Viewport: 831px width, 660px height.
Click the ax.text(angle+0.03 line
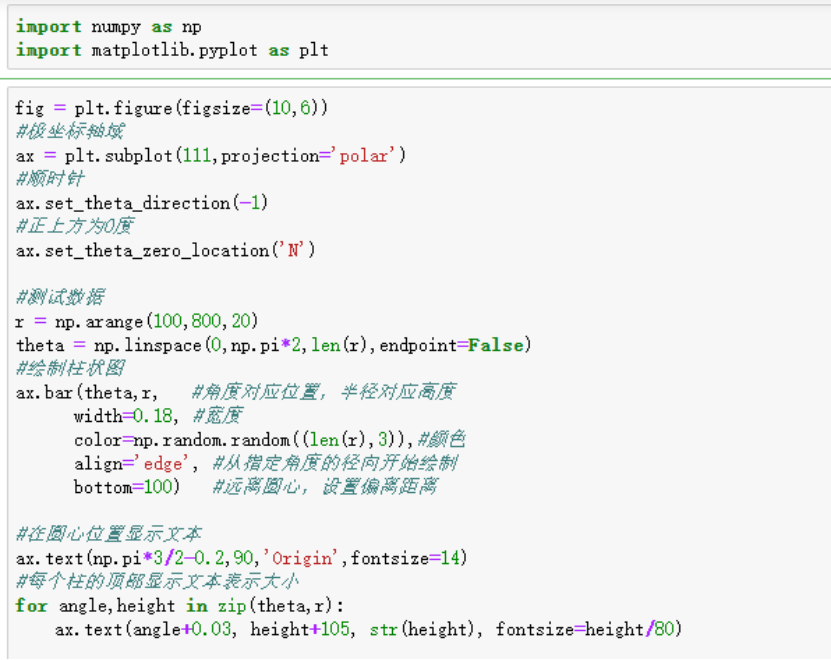pyautogui.click(x=368, y=629)
